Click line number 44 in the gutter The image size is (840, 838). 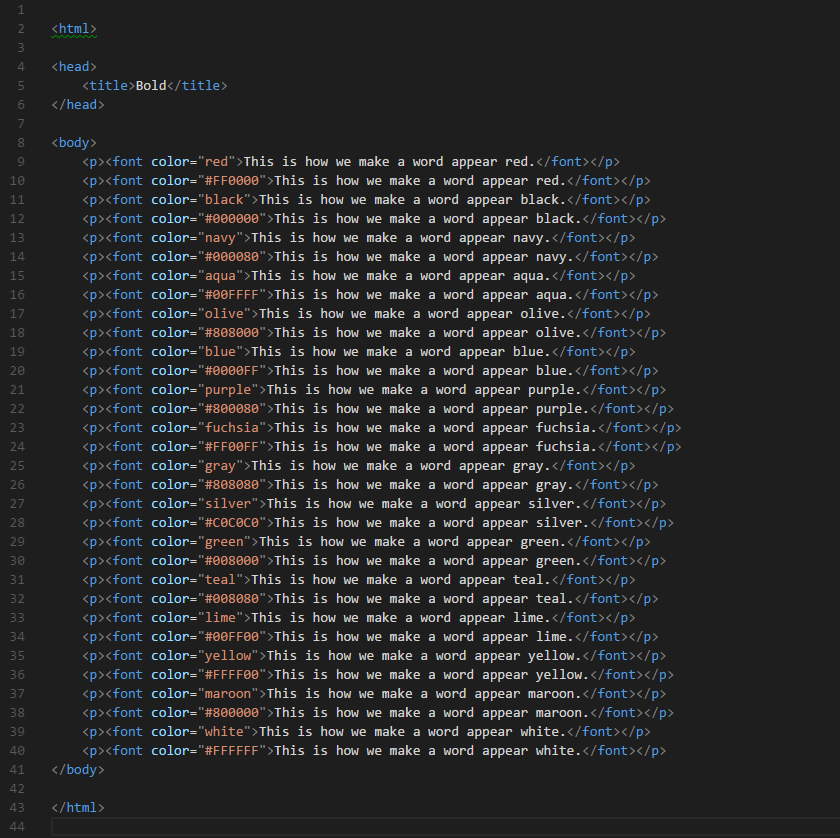[x=17, y=827]
